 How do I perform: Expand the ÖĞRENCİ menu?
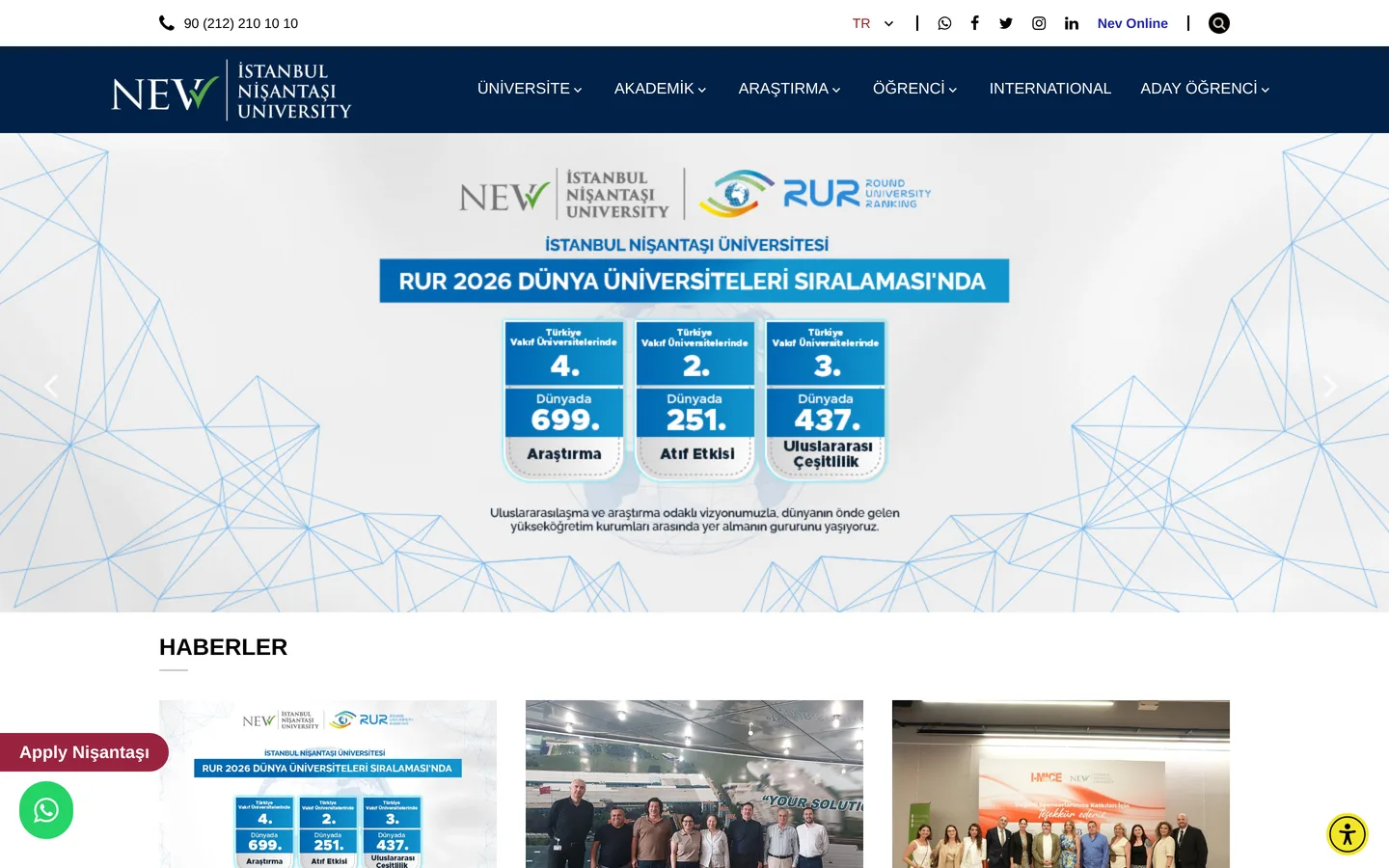pyautogui.click(x=915, y=89)
